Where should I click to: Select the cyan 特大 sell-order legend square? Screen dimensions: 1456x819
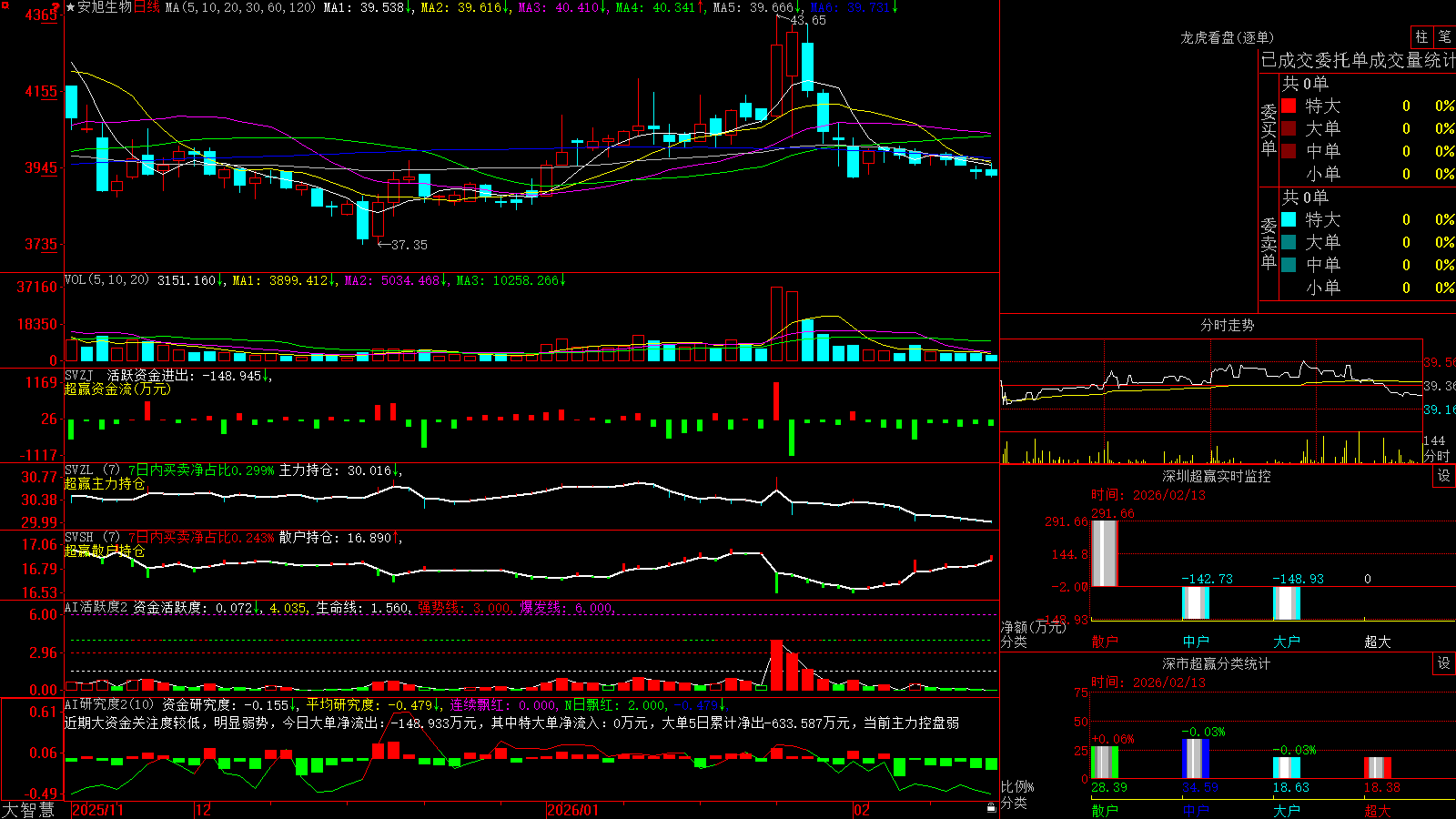1289,219
